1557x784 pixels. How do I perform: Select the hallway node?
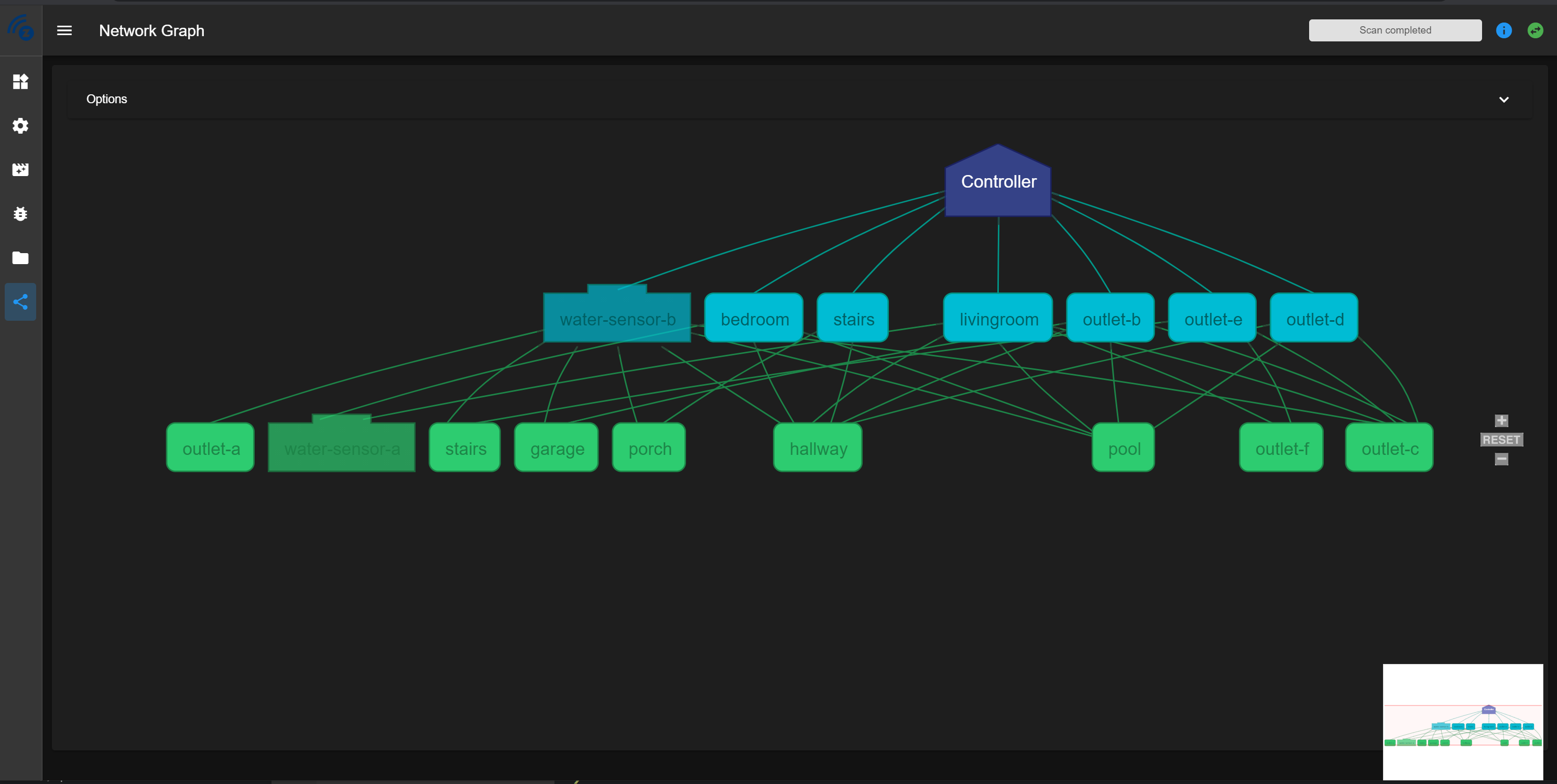(x=818, y=449)
